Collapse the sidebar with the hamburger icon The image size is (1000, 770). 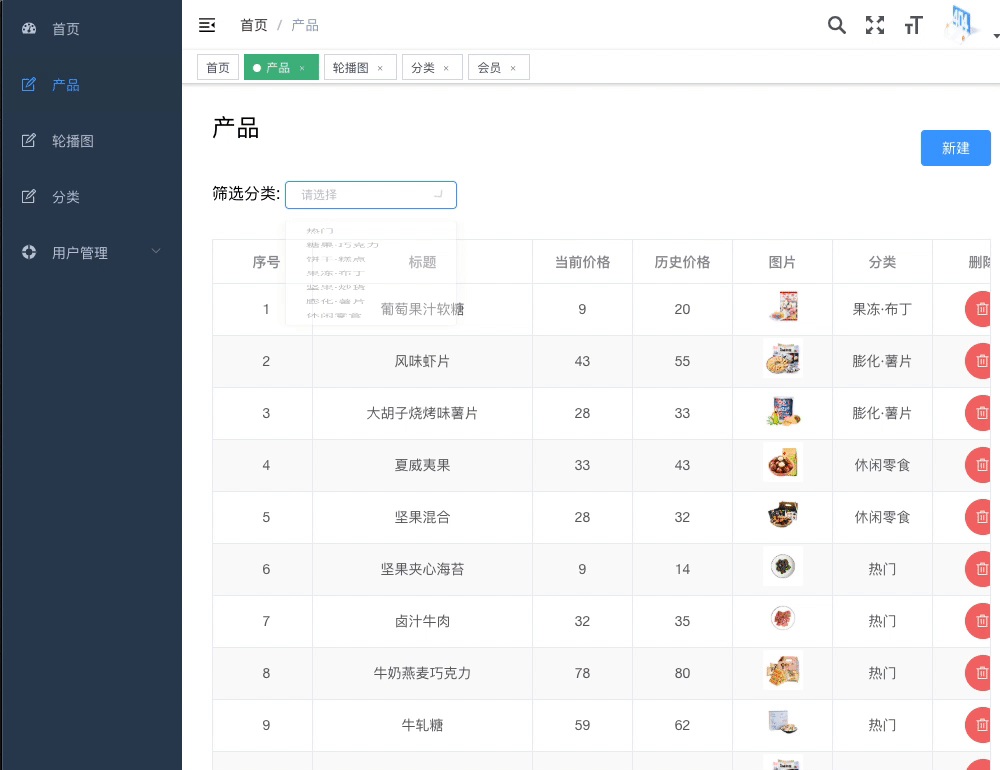[x=207, y=25]
